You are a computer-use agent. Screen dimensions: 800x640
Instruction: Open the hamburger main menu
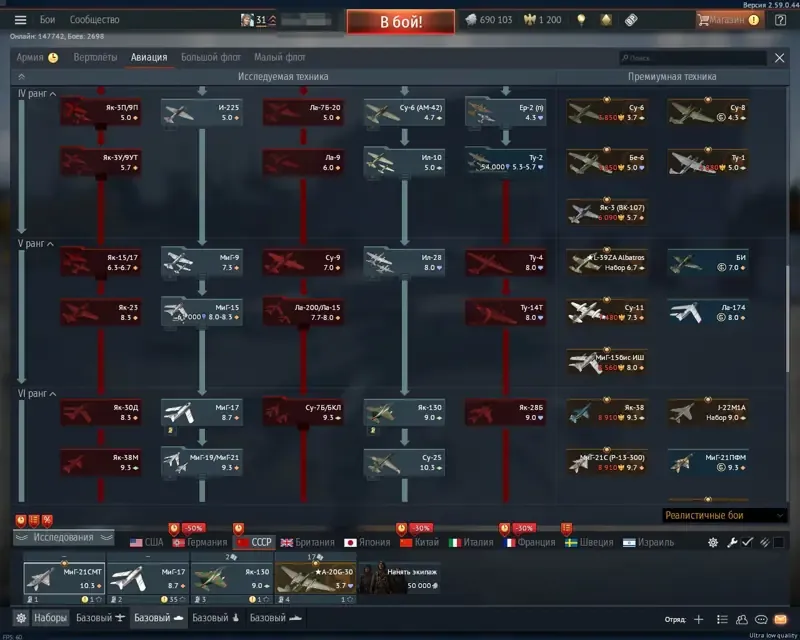20,20
